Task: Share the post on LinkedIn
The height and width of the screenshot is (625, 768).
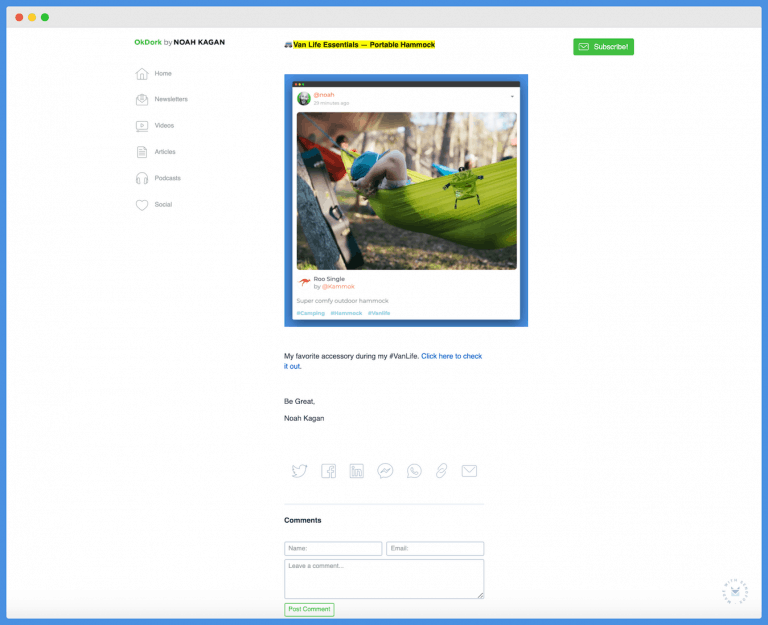Action: (357, 471)
